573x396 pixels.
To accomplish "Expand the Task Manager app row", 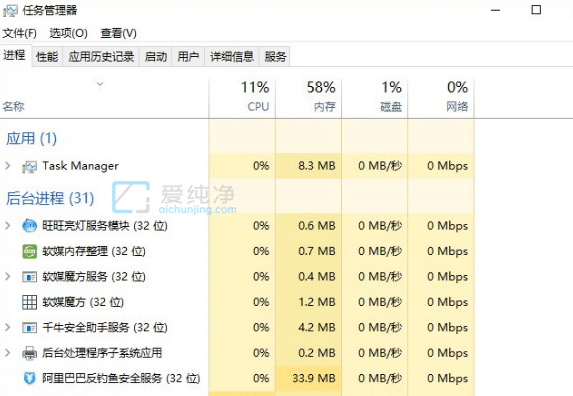I will coord(8,166).
